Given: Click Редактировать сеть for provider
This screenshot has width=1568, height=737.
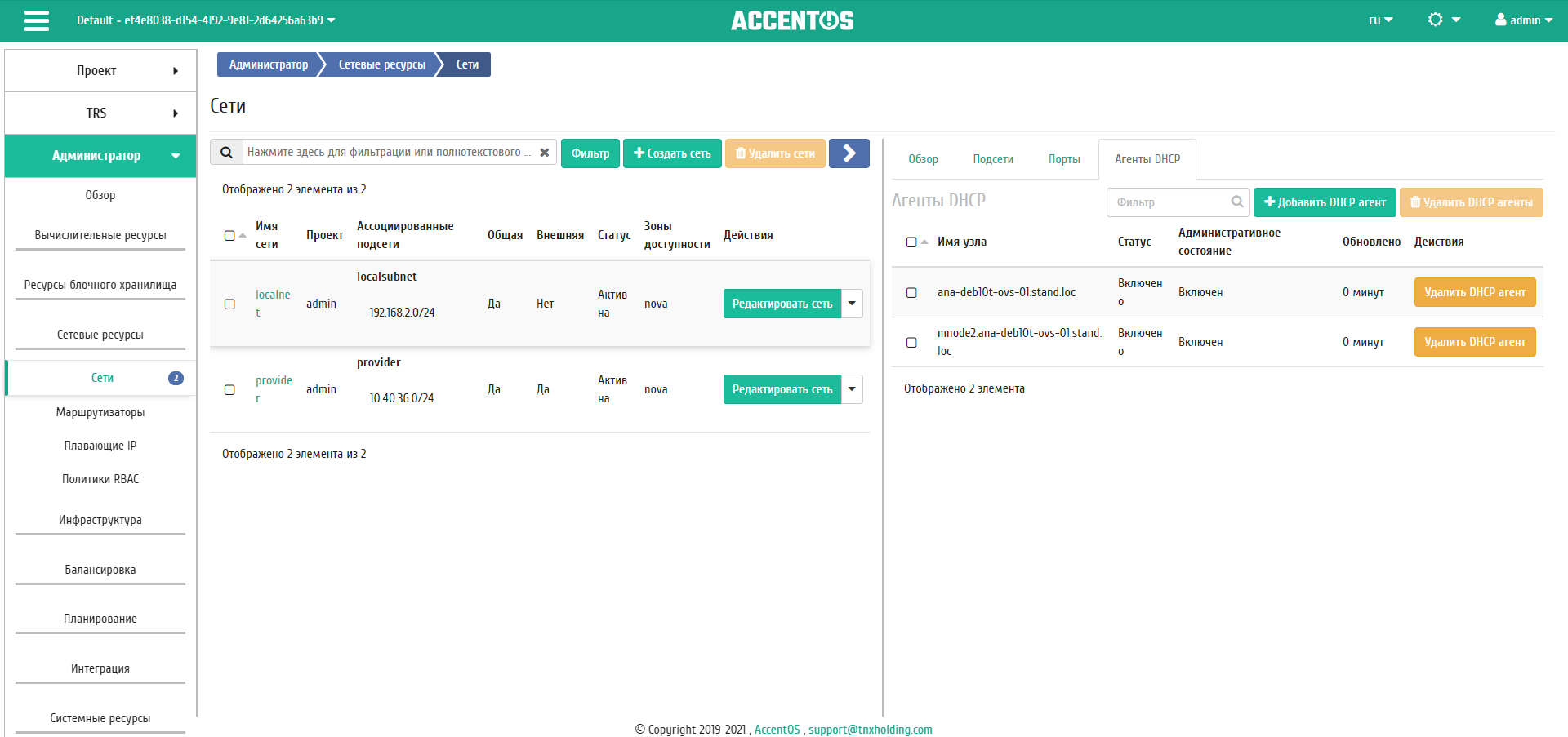Looking at the screenshot, I should pyautogui.click(x=782, y=389).
